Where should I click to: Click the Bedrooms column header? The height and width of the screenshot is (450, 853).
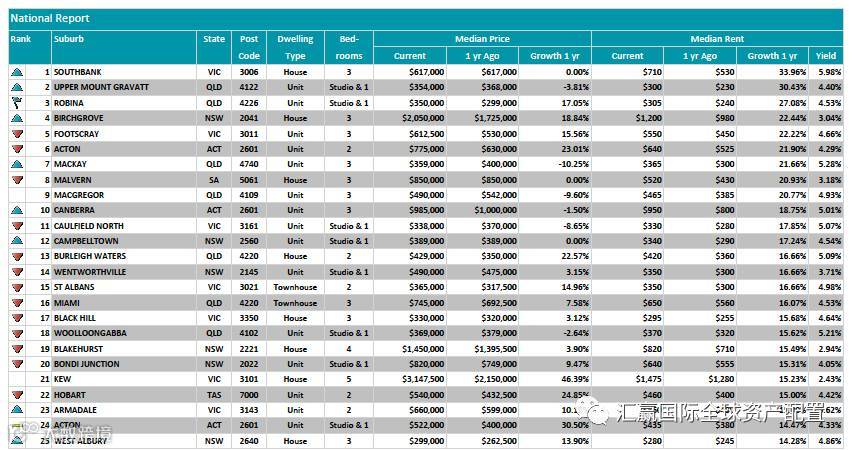click(349, 47)
